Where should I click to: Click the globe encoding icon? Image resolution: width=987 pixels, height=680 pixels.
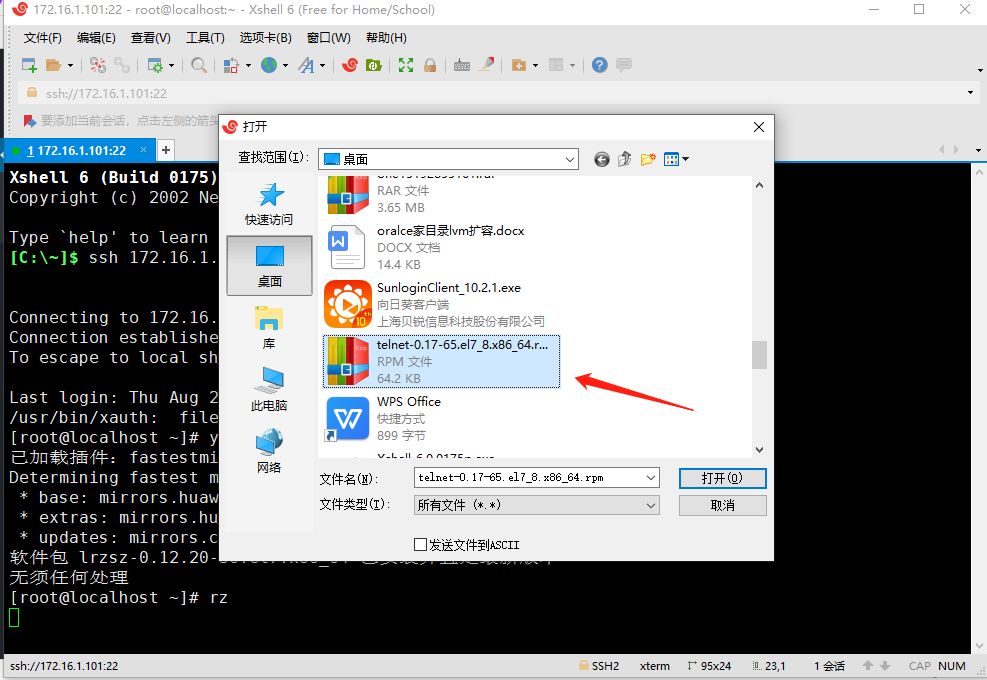(x=269, y=65)
